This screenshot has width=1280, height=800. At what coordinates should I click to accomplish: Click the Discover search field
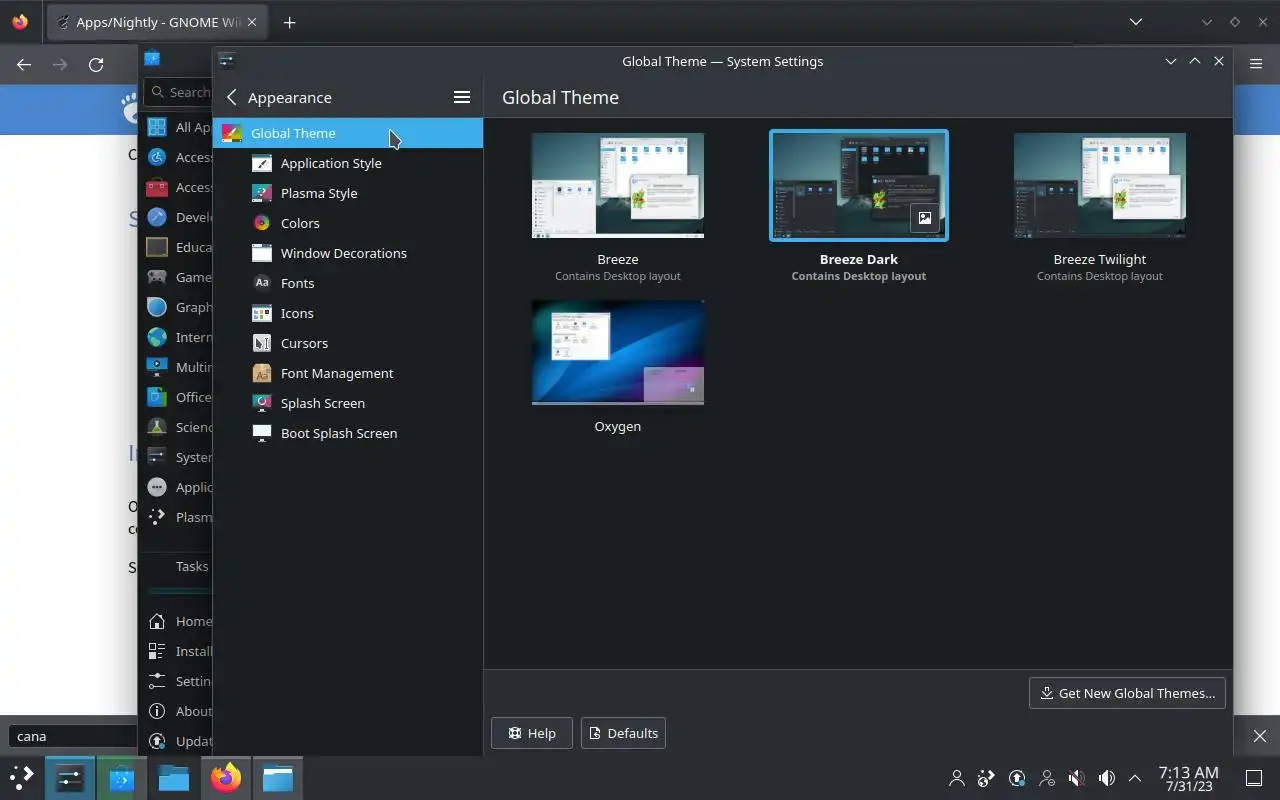pos(178,92)
